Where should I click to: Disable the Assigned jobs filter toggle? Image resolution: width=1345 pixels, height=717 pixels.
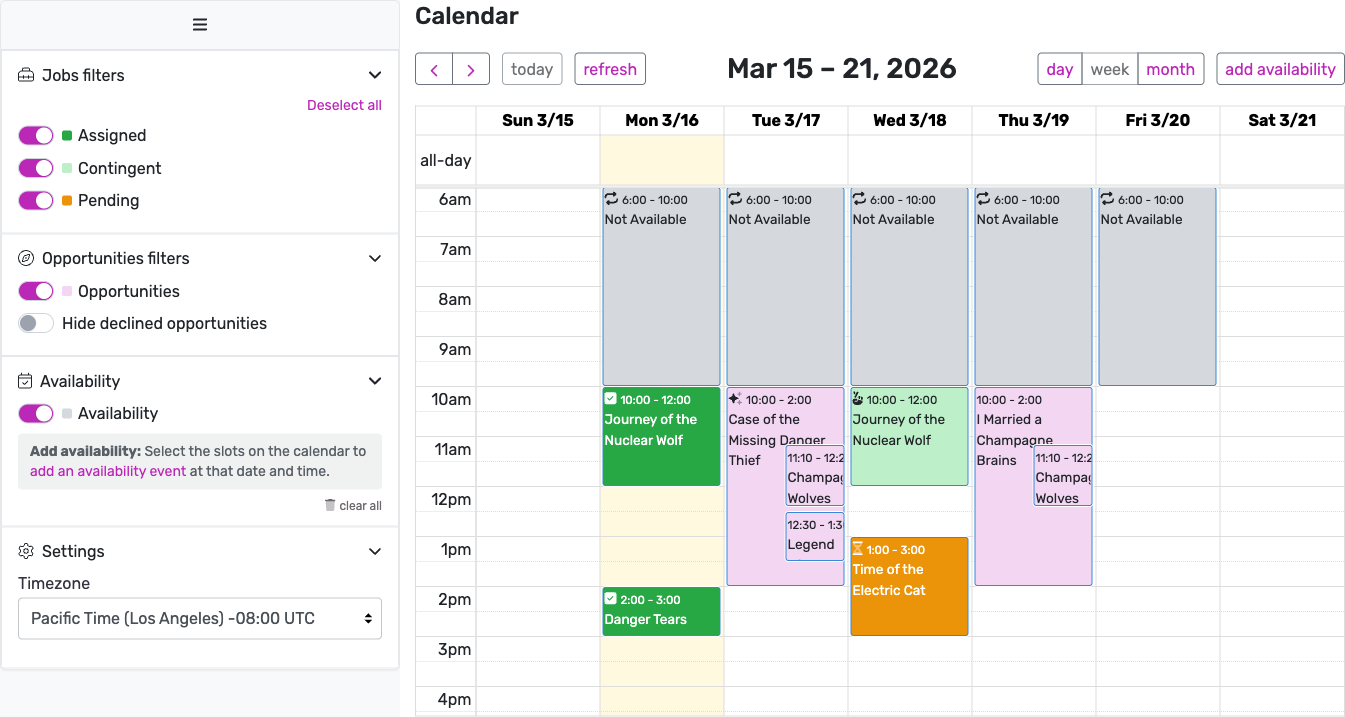pos(35,134)
